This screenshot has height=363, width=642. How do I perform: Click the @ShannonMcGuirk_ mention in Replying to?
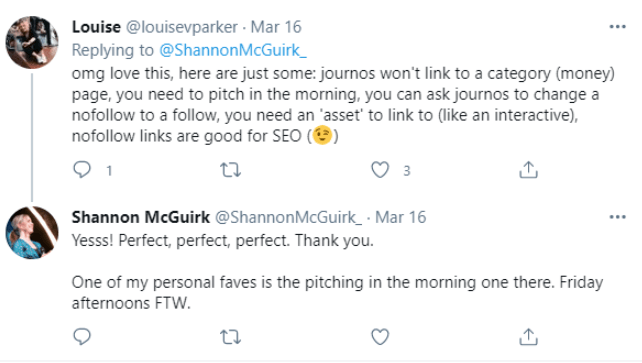(x=233, y=50)
